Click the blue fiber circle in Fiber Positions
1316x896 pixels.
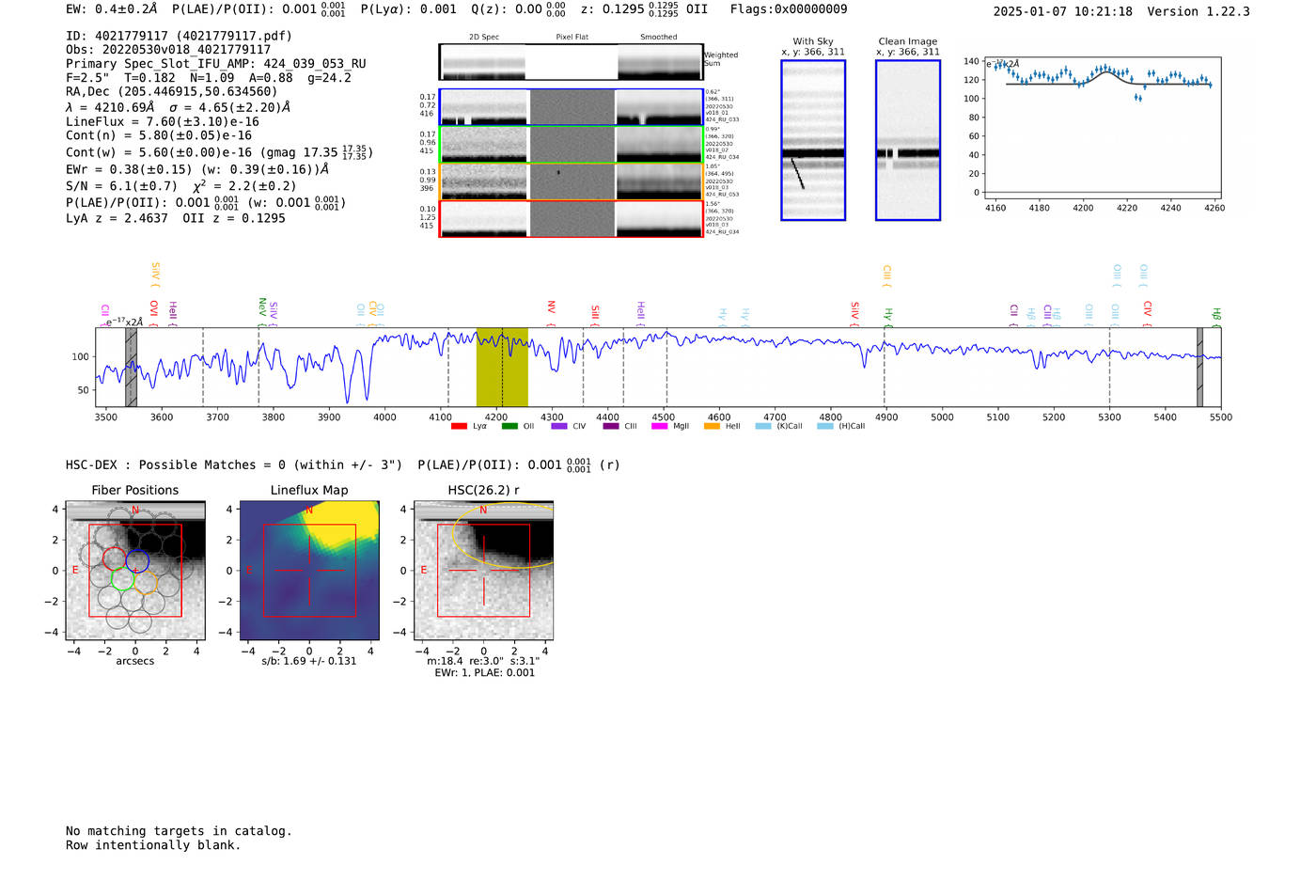click(x=137, y=560)
